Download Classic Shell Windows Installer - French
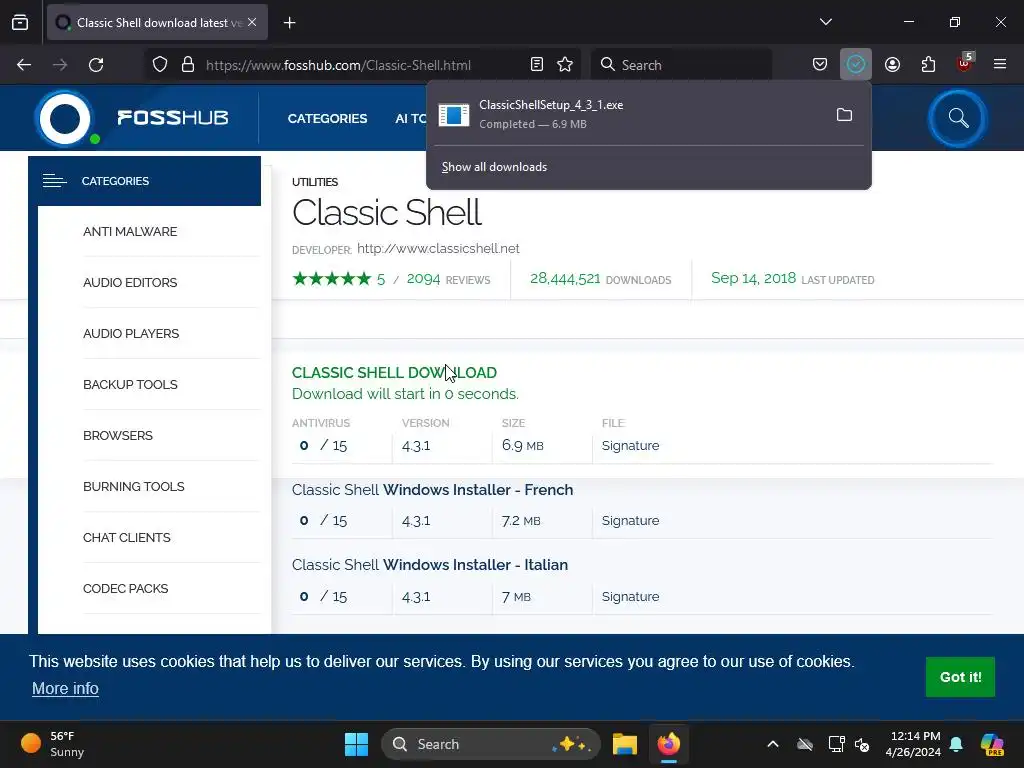Image resolution: width=1024 pixels, height=768 pixels. point(432,490)
